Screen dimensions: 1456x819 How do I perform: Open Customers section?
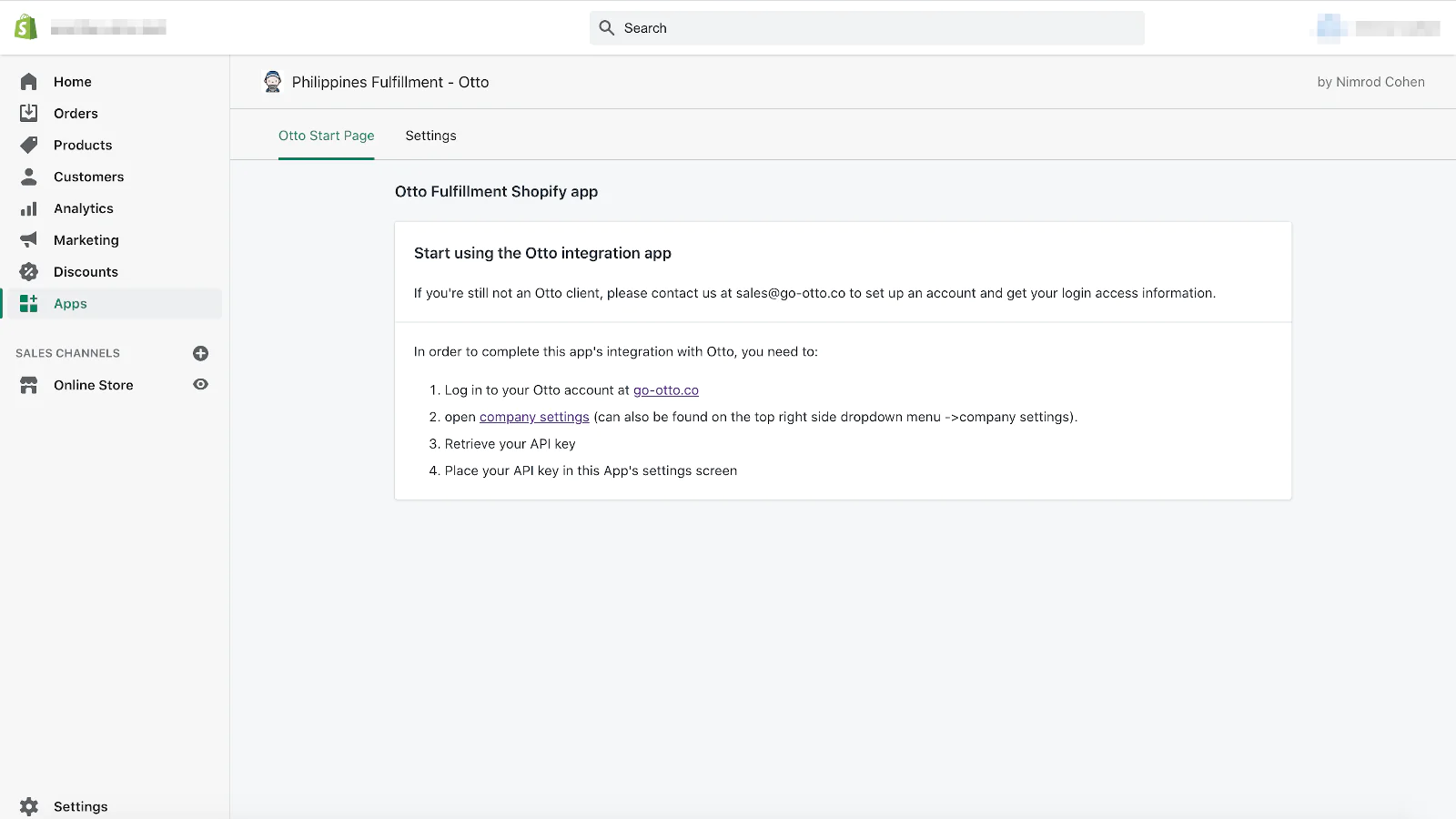point(89,177)
